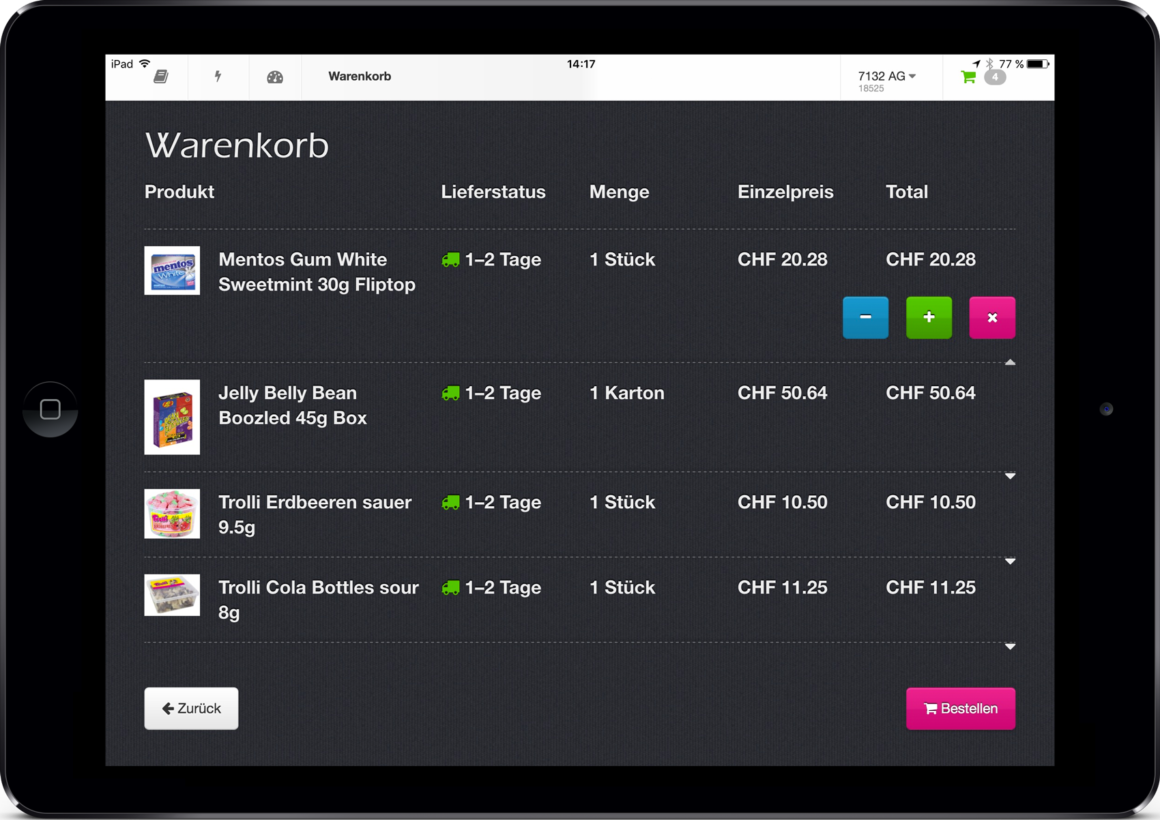Tap the lightning bolt quick-order icon
Image resolution: width=1160 pixels, height=820 pixels.
pos(218,76)
